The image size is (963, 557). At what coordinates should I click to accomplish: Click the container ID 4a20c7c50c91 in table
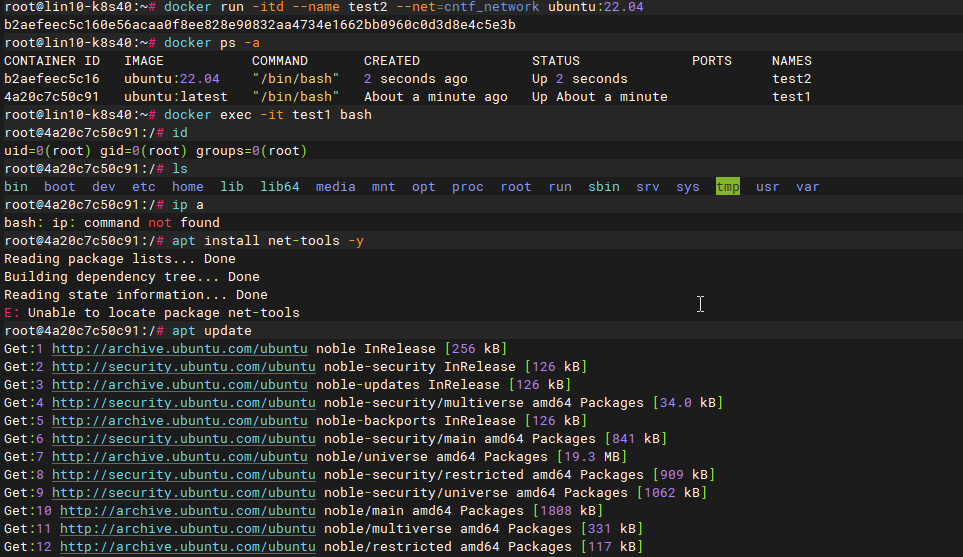52,96
